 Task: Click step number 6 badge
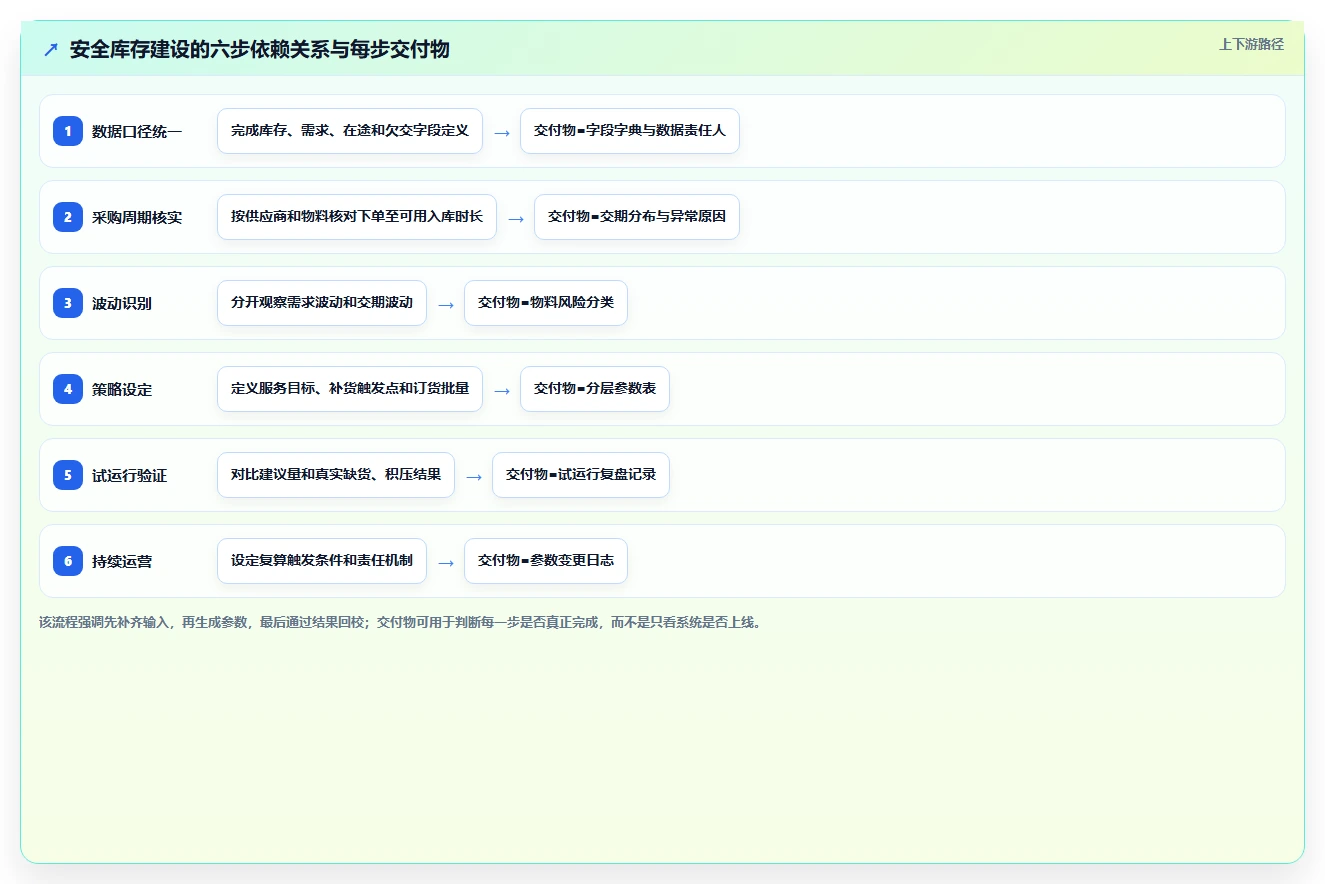point(68,560)
